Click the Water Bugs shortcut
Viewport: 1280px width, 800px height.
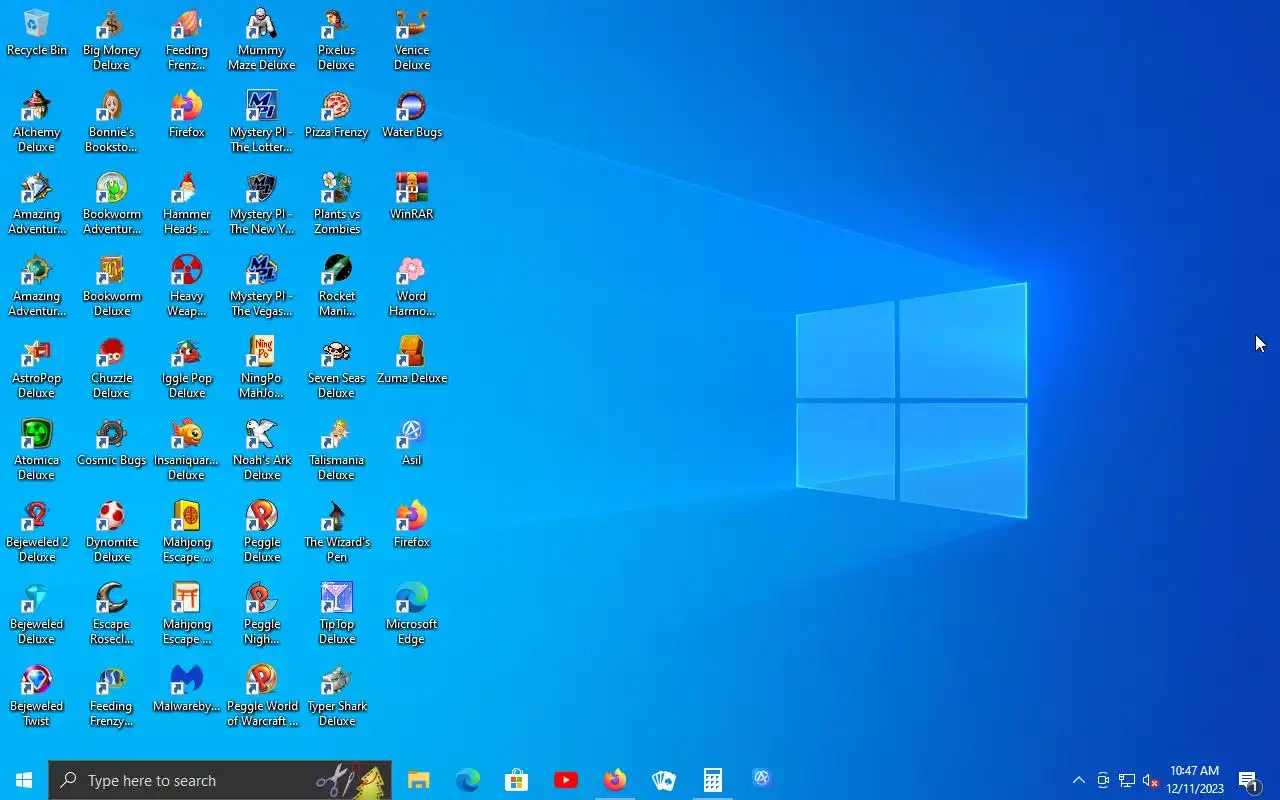click(x=412, y=115)
